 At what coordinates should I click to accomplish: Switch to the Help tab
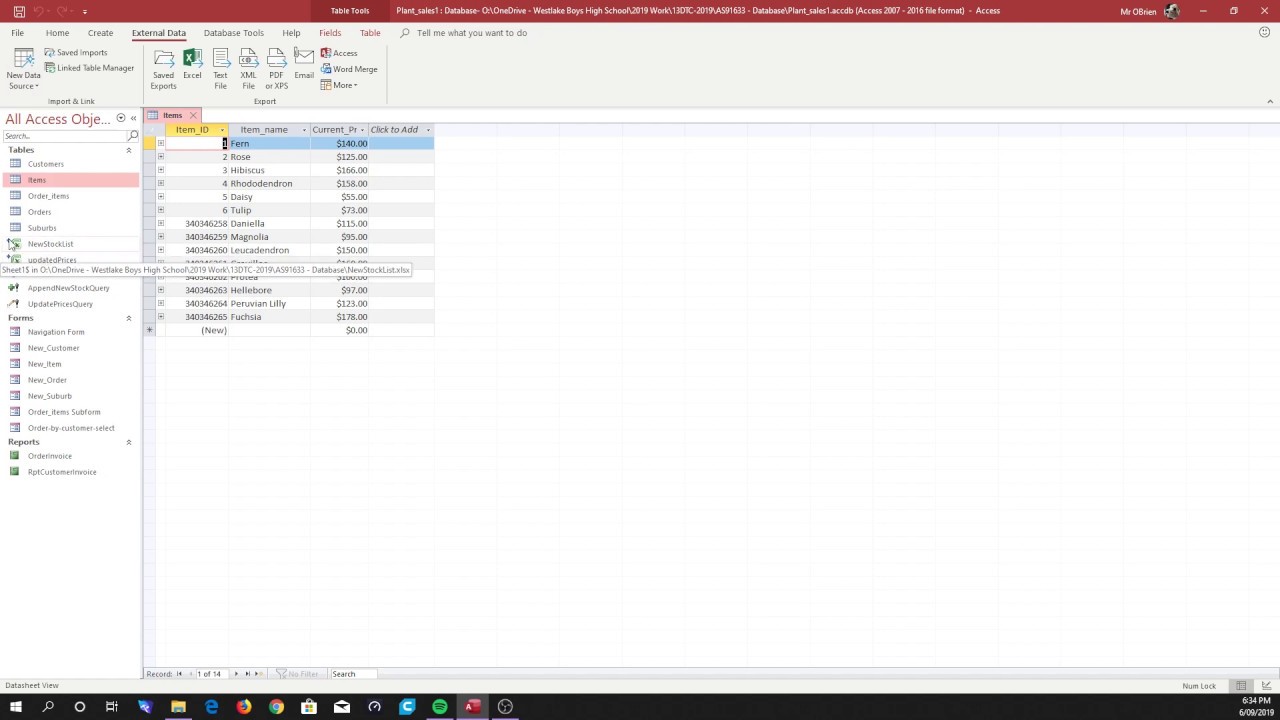pyautogui.click(x=291, y=33)
